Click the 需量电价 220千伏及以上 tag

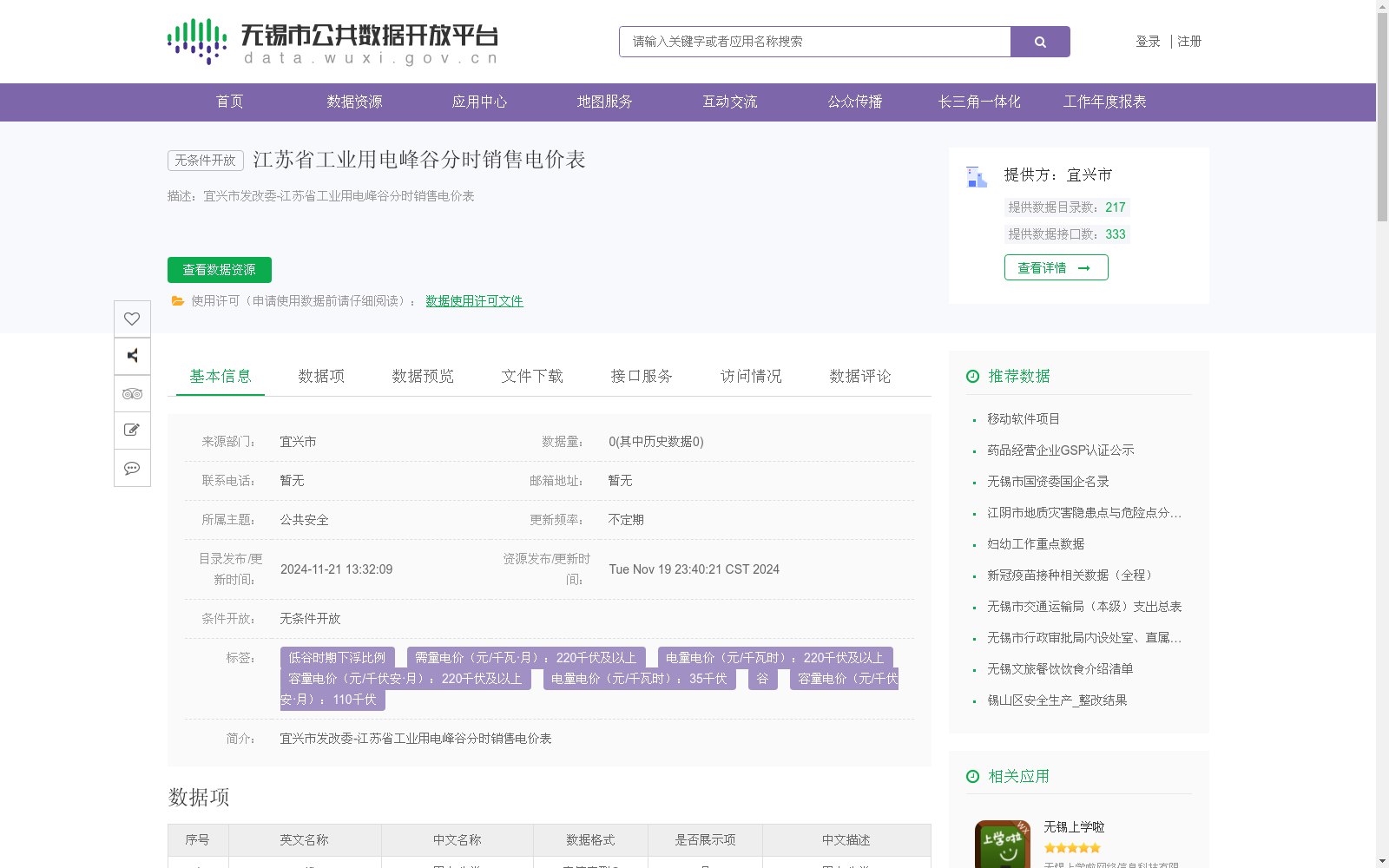(526, 658)
